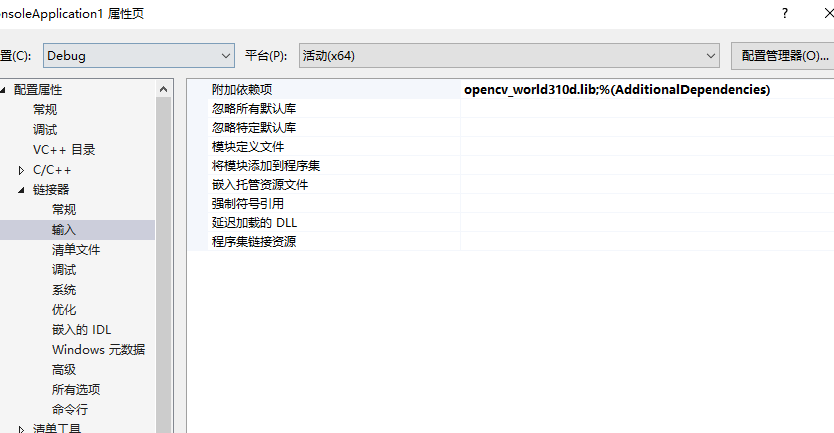
Task: Select the 优化 tree item
Action: point(64,310)
